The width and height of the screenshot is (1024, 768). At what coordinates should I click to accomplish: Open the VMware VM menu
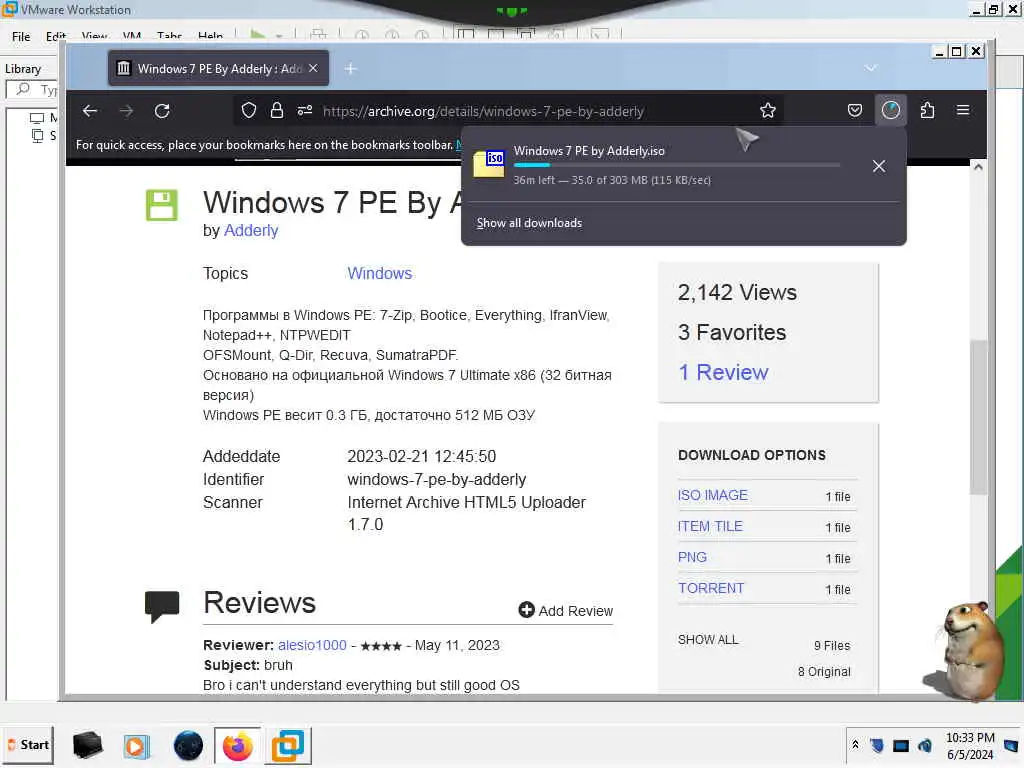(132, 37)
